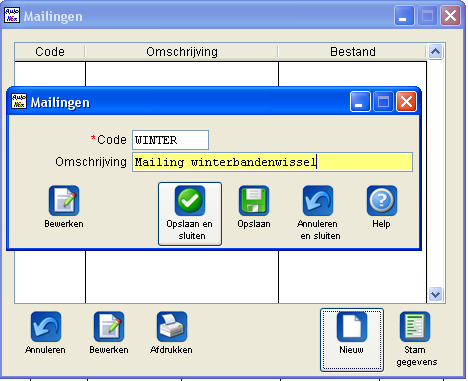
Task: Click the list scrollbar down arrow
Action: [x=435, y=294]
